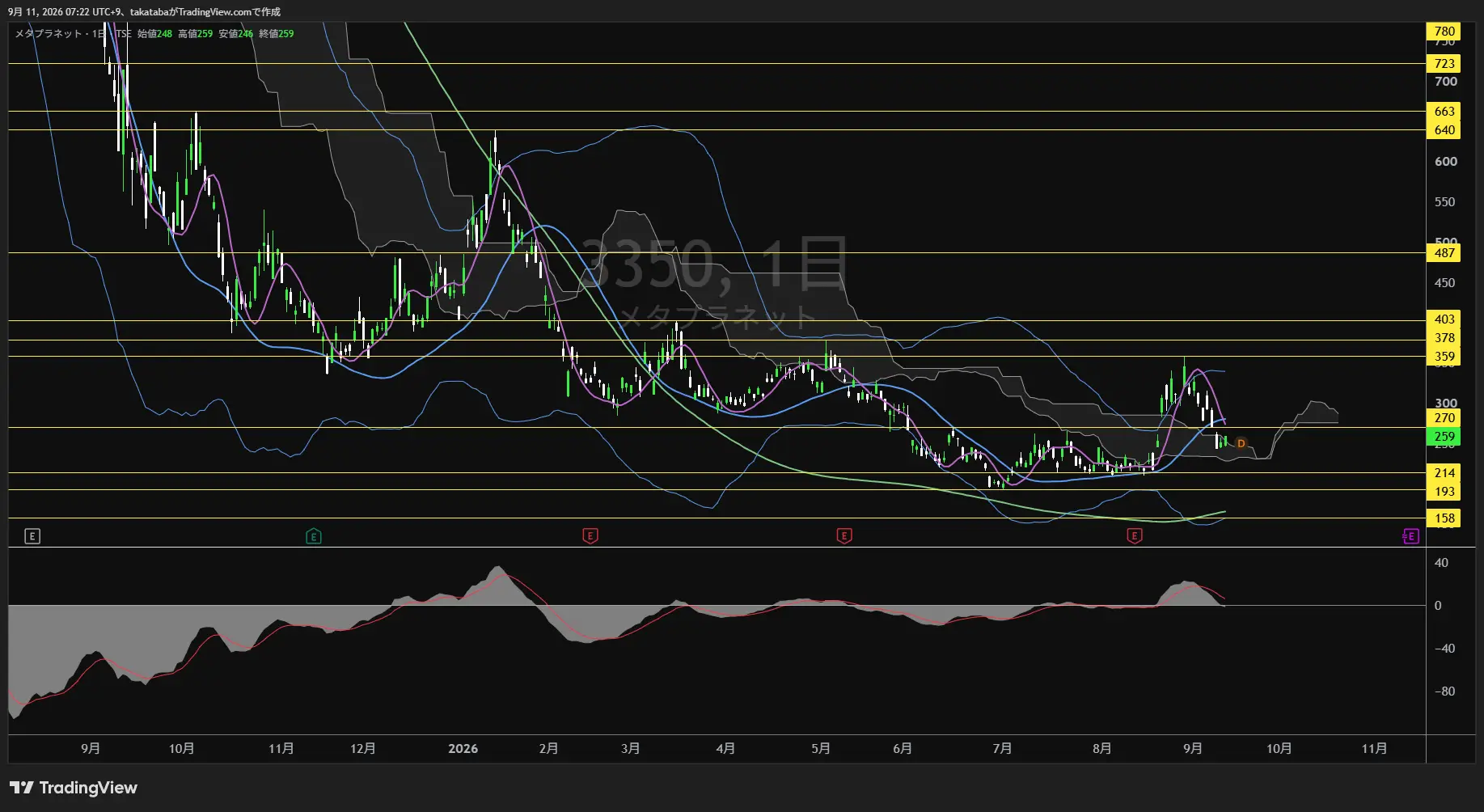The image size is (1484, 812).
Task: Click the 550 price axis value
Action: pyautogui.click(x=1445, y=202)
